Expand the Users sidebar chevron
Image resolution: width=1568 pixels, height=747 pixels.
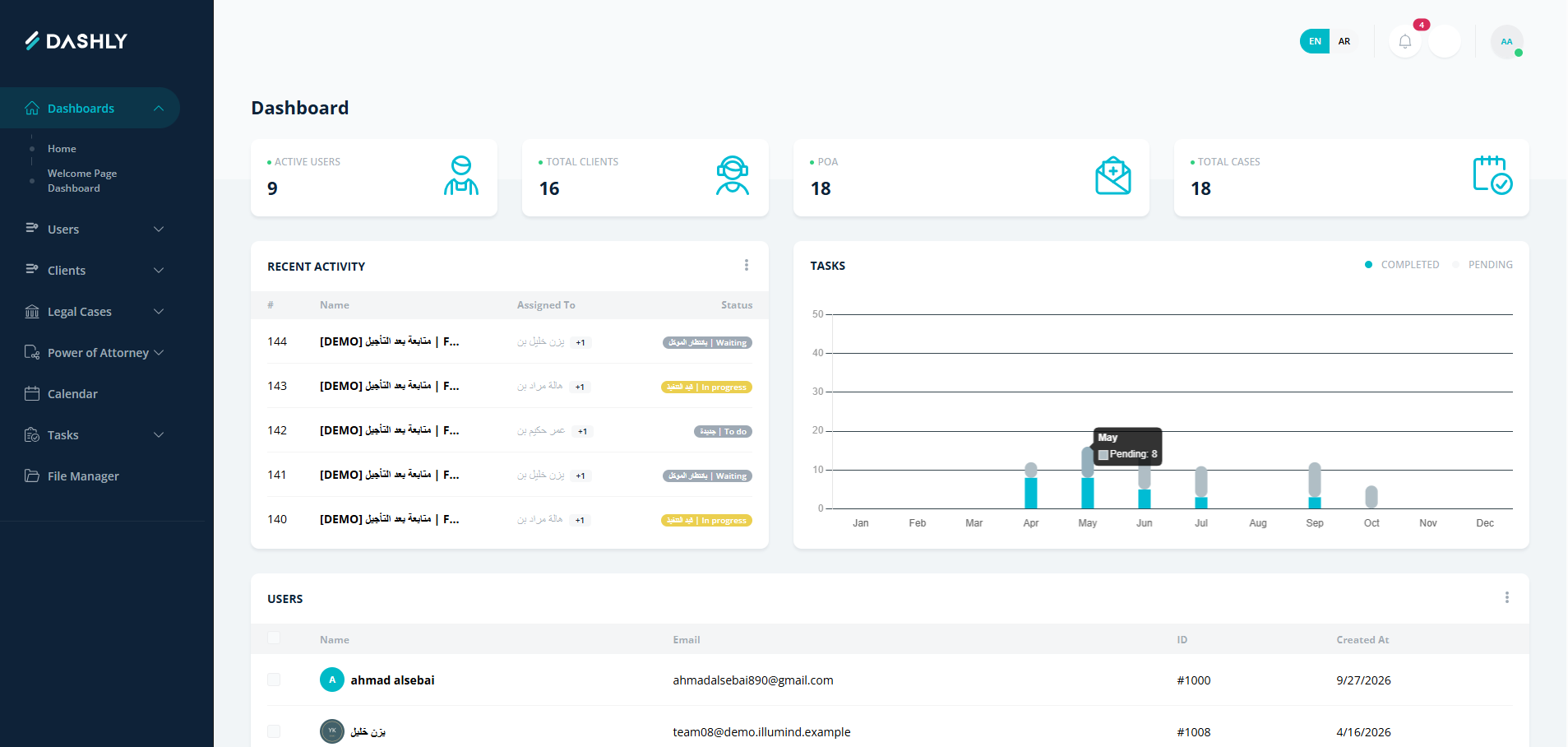tap(159, 229)
